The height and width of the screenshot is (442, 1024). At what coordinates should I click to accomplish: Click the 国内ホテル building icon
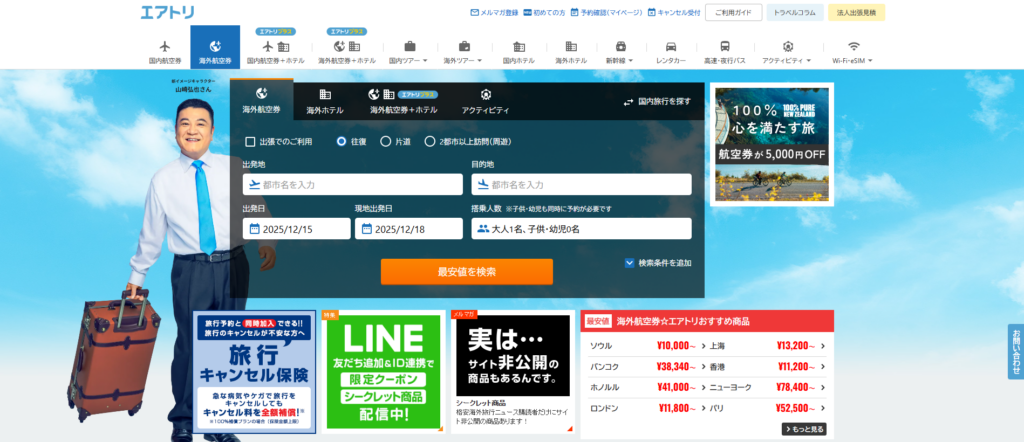(518, 46)
